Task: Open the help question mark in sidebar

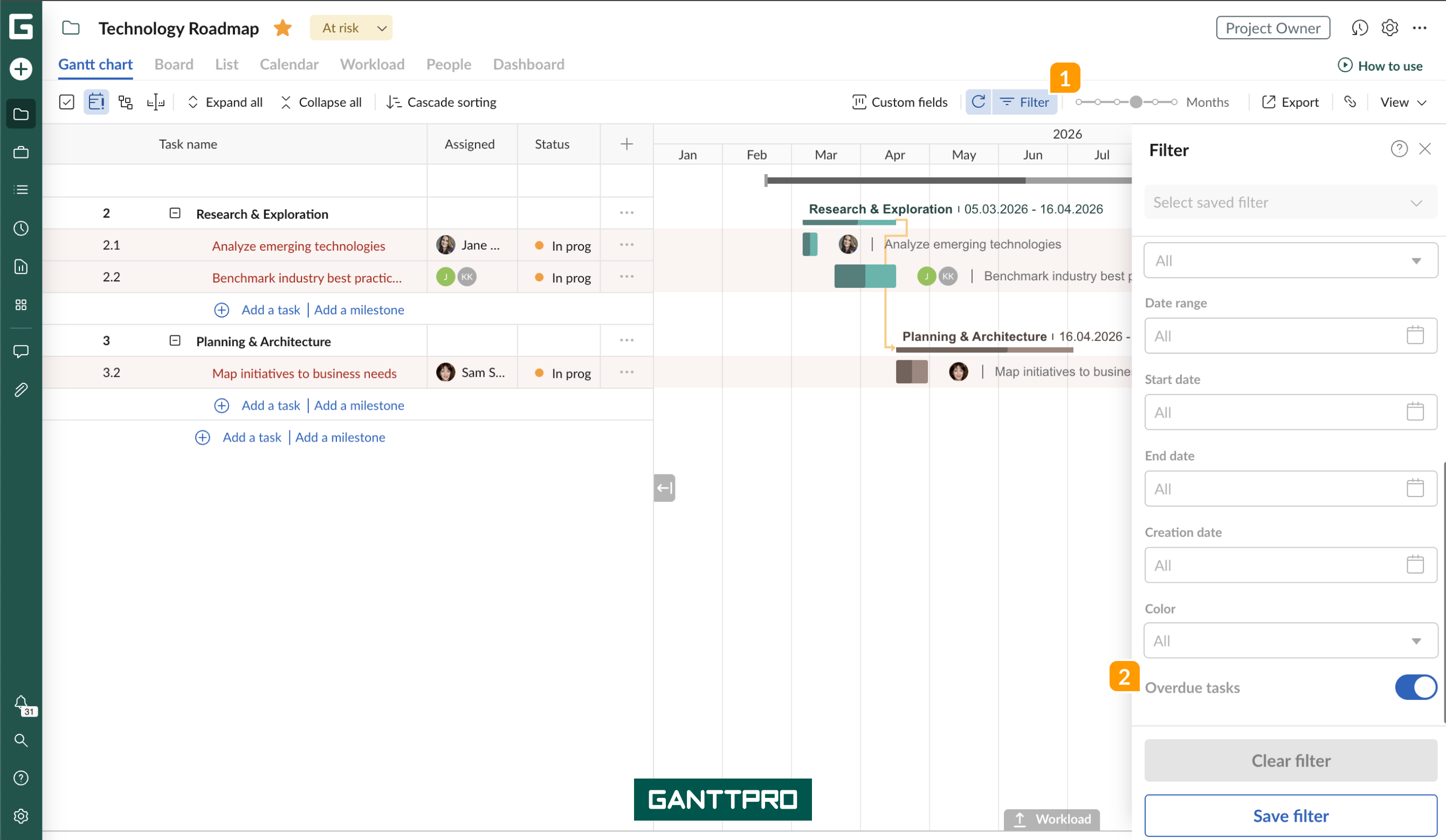Action: (x=20, y=778)
